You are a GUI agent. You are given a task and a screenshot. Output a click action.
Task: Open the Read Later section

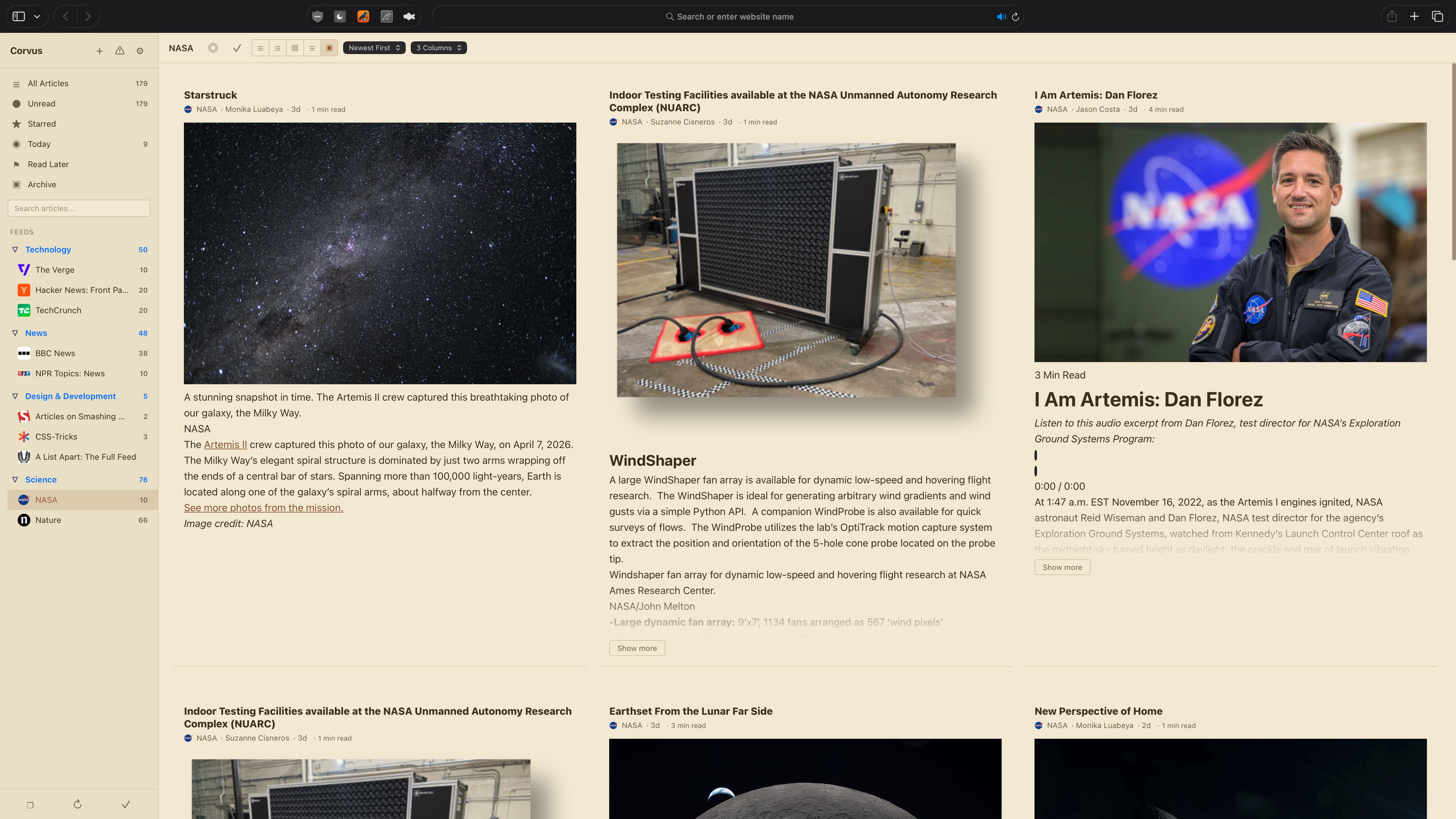pyautogui.click(x=49, y=164)
